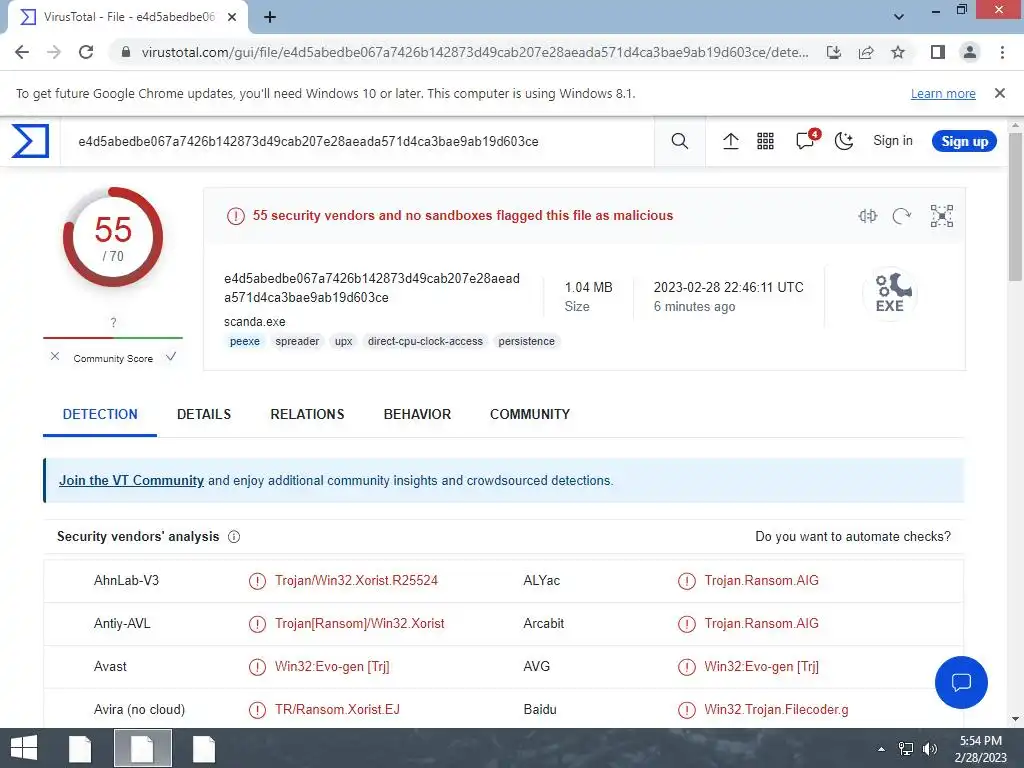Viewport: 1024px width, 768px height.
Task: Click the VirusTotal logo icon
Action: (30, 141)
